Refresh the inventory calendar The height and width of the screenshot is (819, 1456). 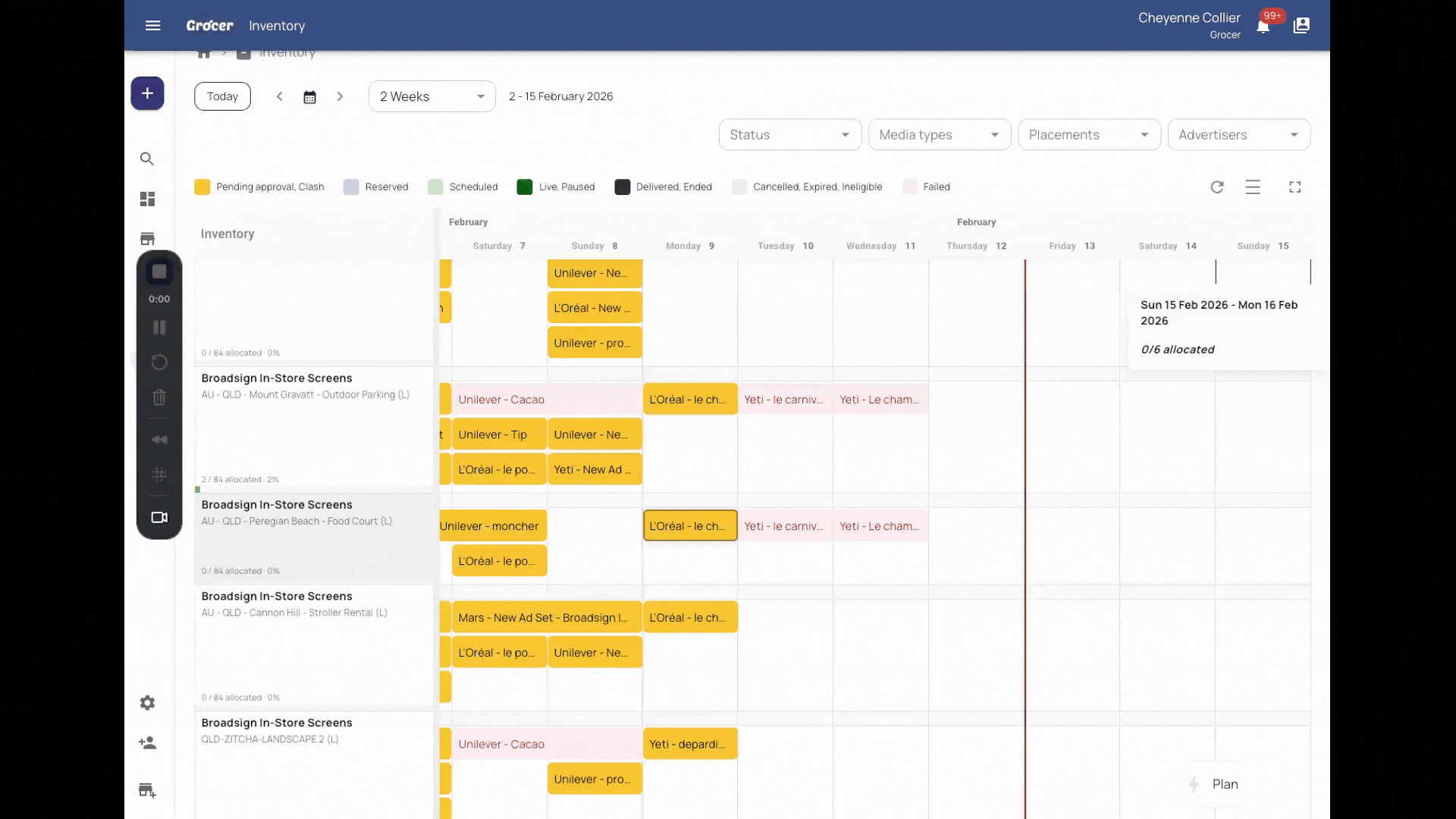(1217, 187)
